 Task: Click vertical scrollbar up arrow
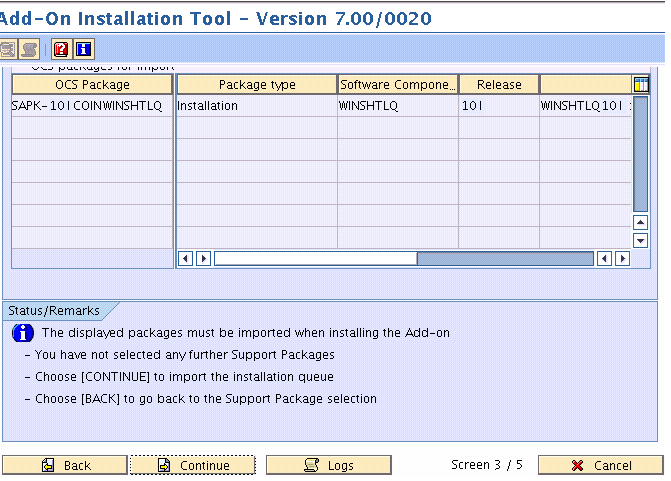(x=640, y=222)
